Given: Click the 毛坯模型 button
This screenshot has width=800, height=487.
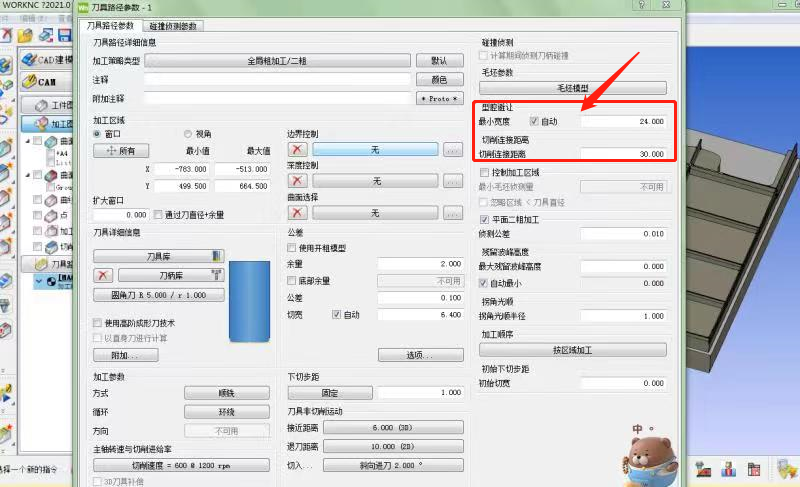Looking at the screenshot, I should click(x=572, y=88).
